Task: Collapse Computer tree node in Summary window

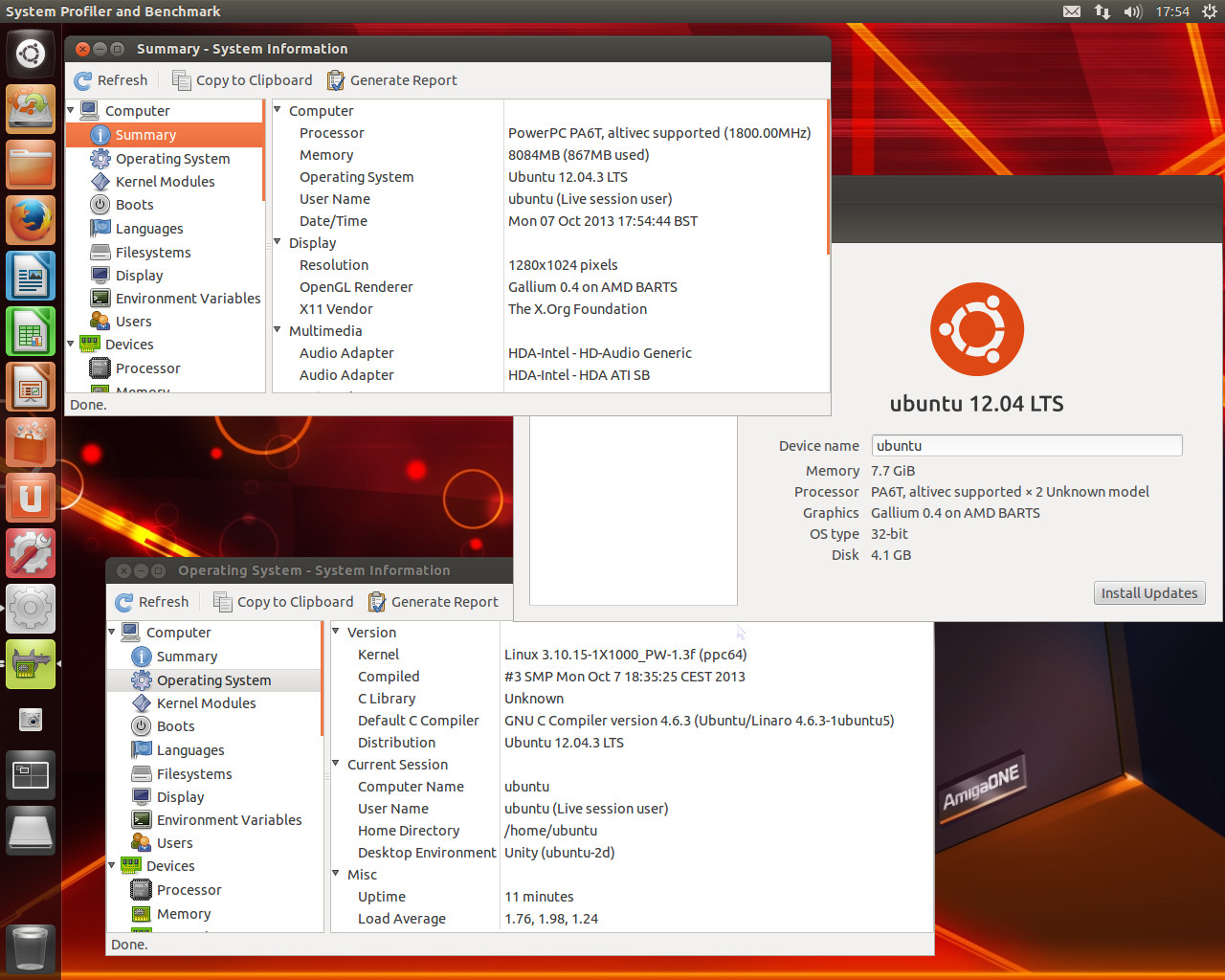Action: (x=71, y=111)
